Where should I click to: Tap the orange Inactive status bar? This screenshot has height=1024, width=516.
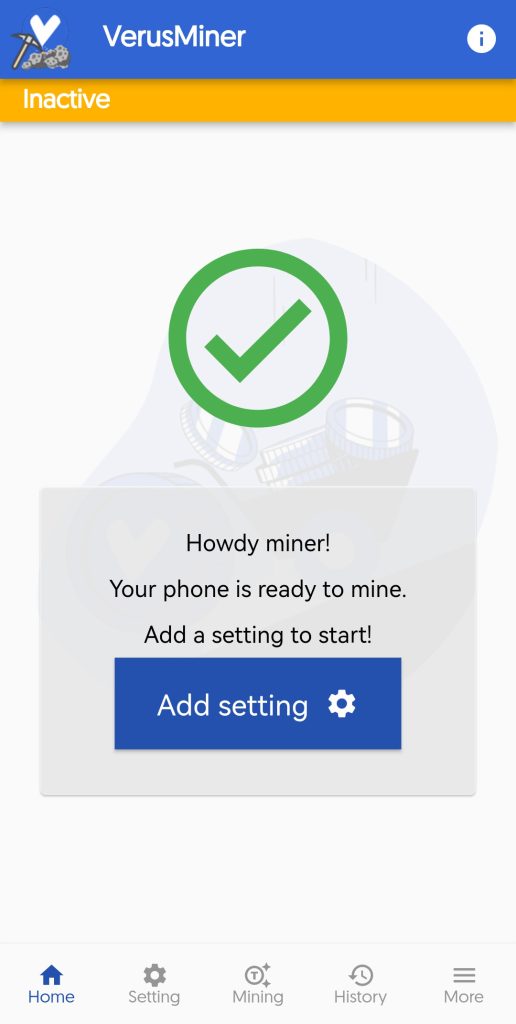point(258,100)
